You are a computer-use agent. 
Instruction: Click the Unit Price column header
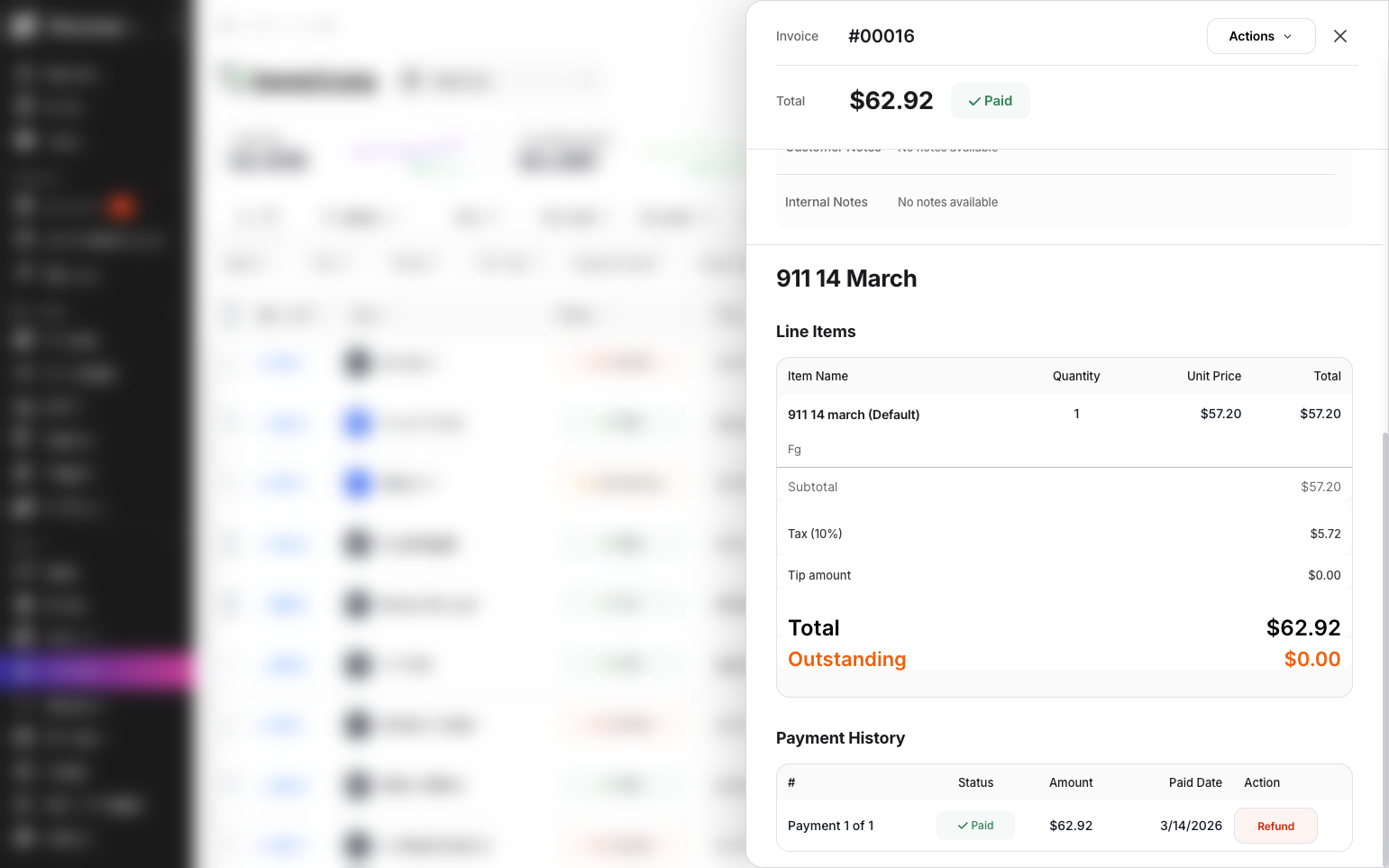coord(1213,376)
